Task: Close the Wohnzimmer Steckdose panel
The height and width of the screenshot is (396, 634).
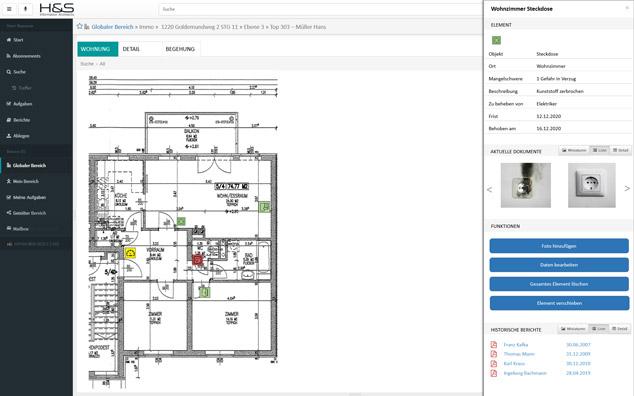Action: [627, 8]
